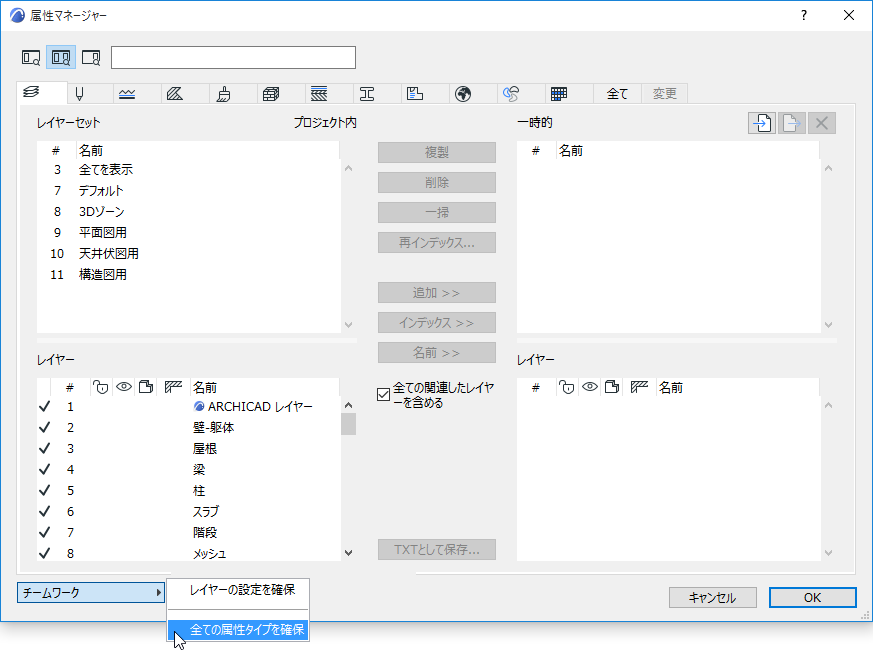Click the 複製 button
873x653 pixels.
point(437,153)
